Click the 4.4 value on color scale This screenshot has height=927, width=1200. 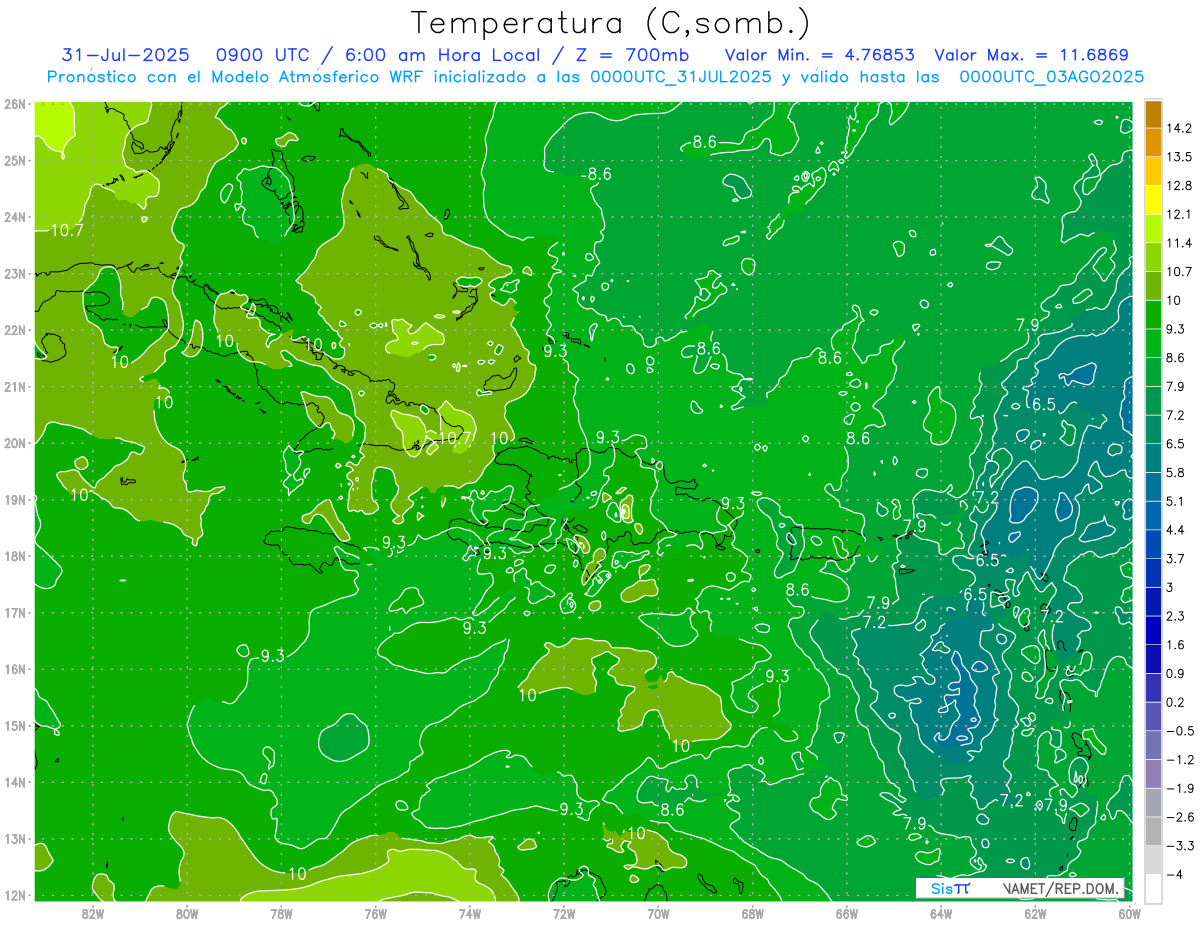[1175, 530]
